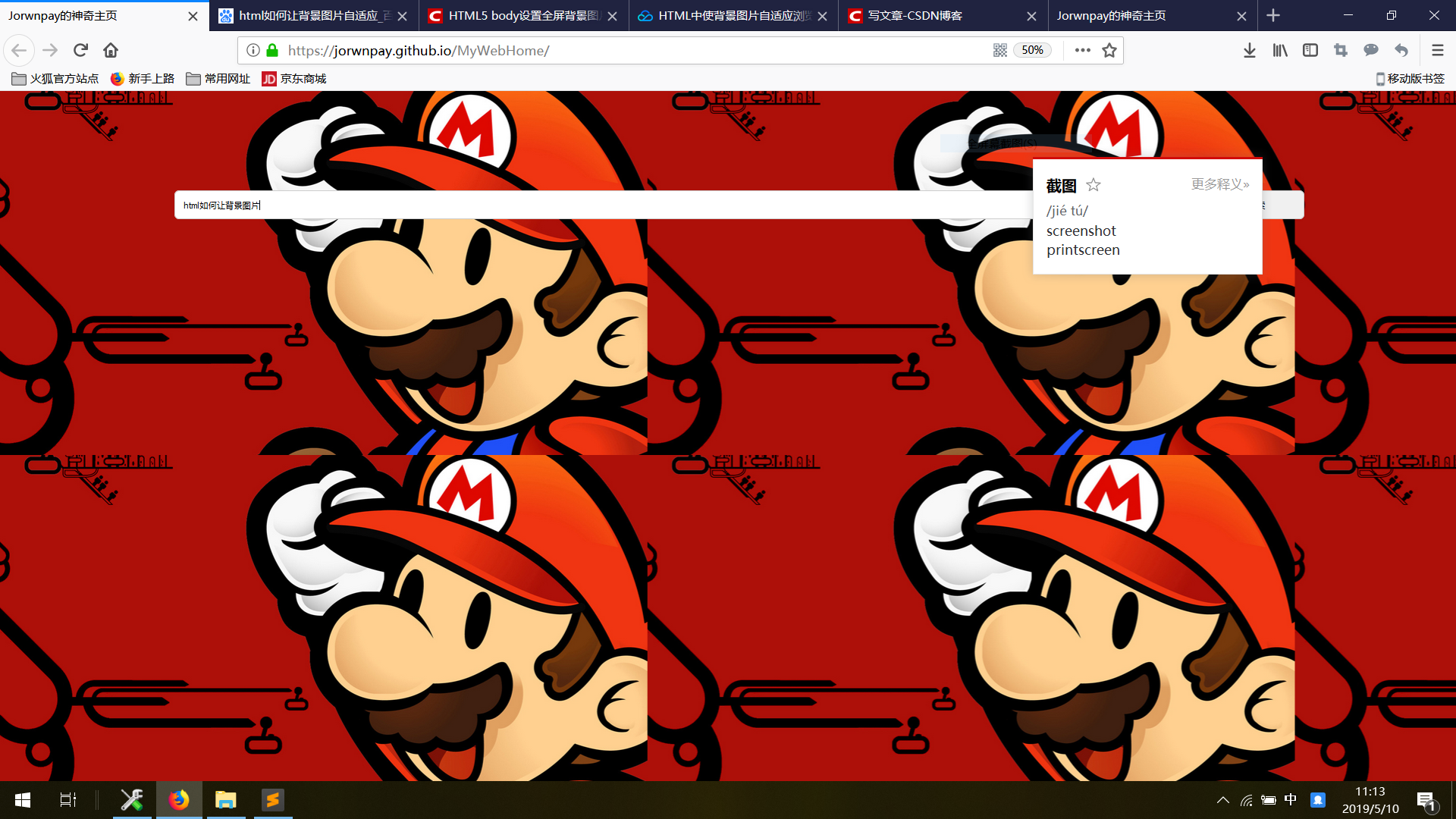Open a new tab with plus button

[1273, 15]
